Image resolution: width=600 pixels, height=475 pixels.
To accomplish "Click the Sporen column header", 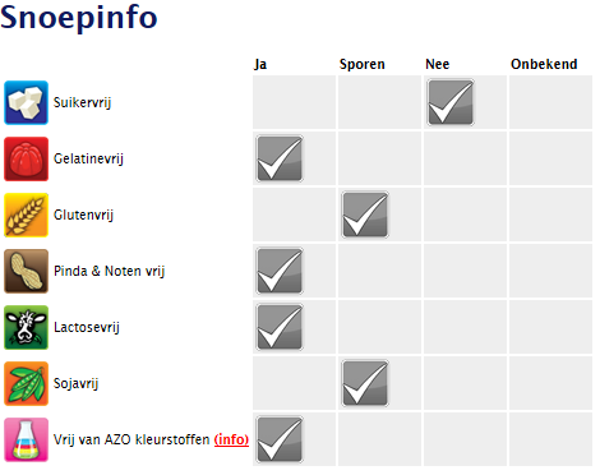I will click(362, 64).
